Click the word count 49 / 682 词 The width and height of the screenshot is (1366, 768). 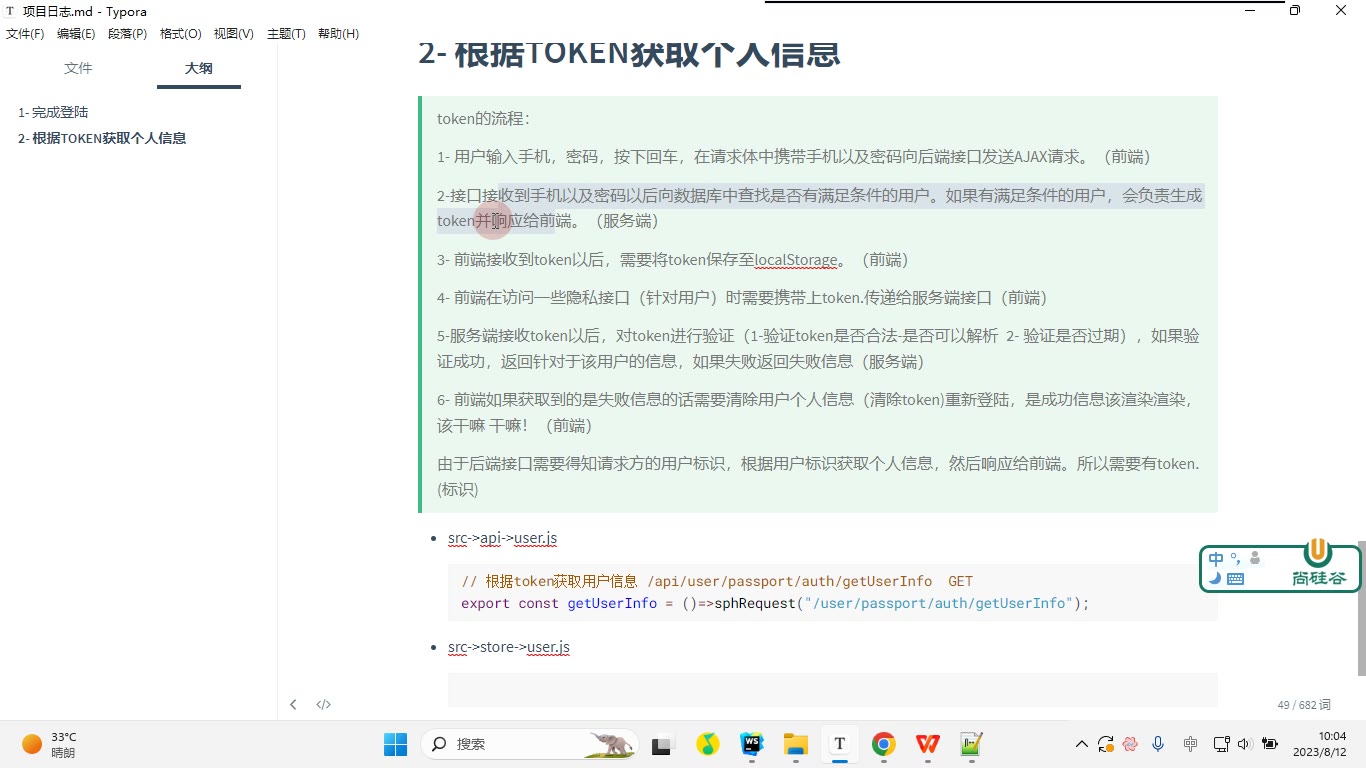[x=1304, y=705]
